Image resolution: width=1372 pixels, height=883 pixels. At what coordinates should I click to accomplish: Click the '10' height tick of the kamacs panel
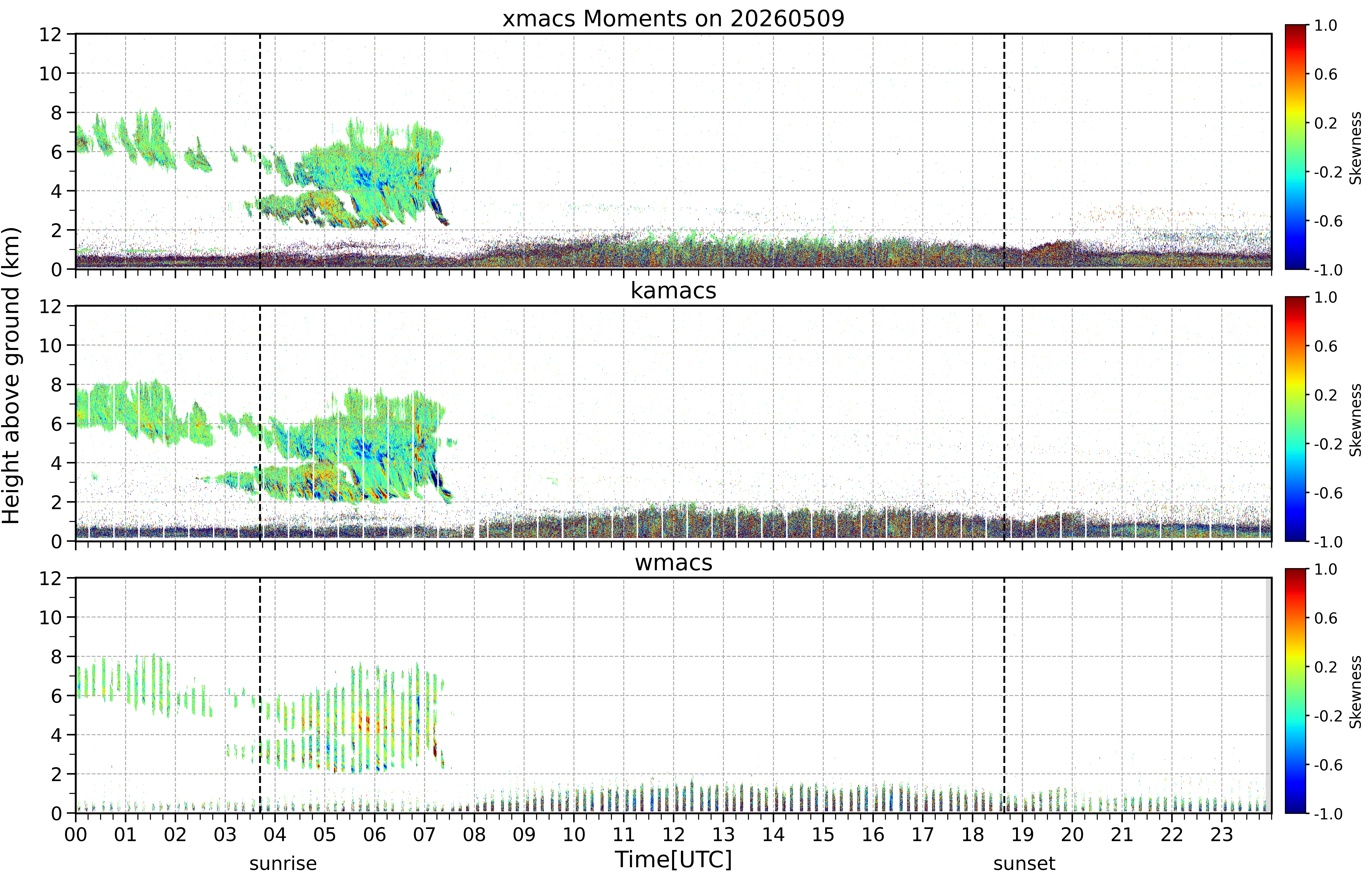(x=50, y=345)
